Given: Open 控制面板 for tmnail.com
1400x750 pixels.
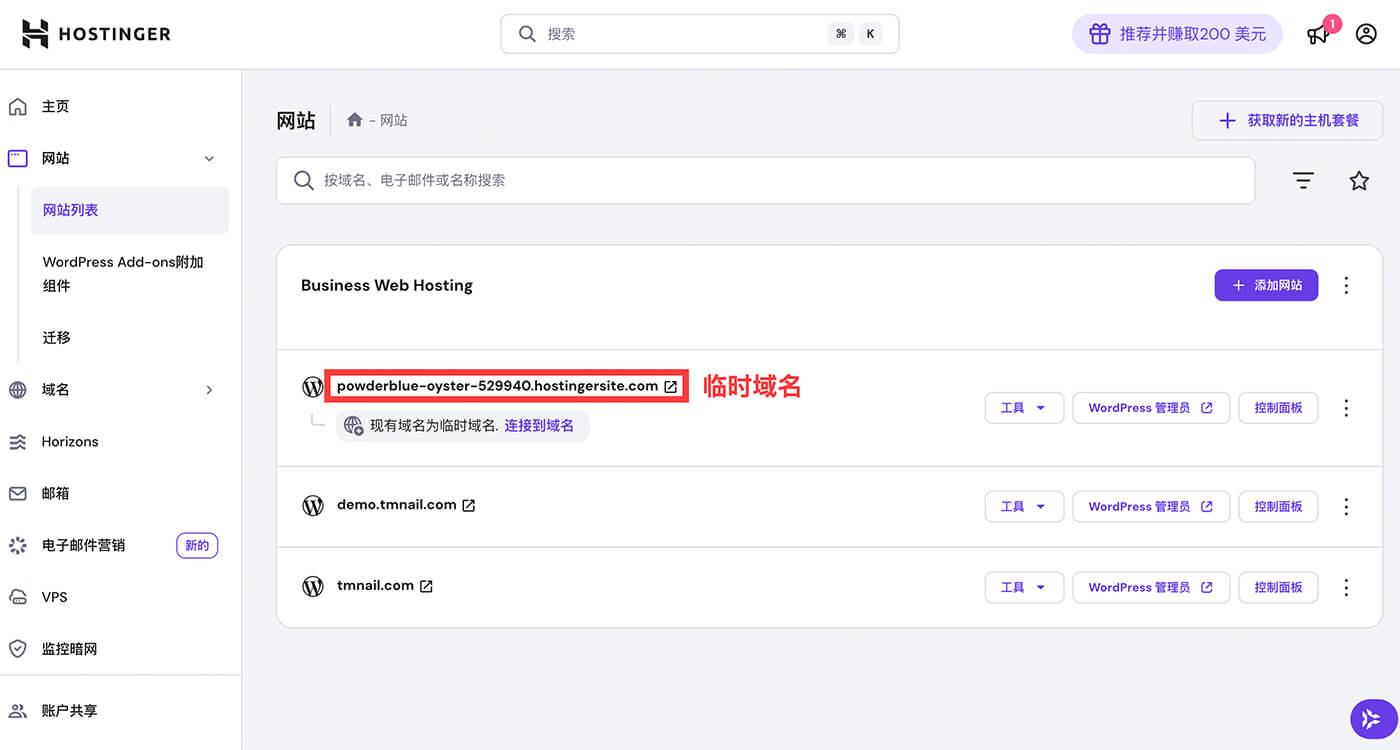Looking at the screenshot, I should pyautogui.click(x=1278, y=587).
